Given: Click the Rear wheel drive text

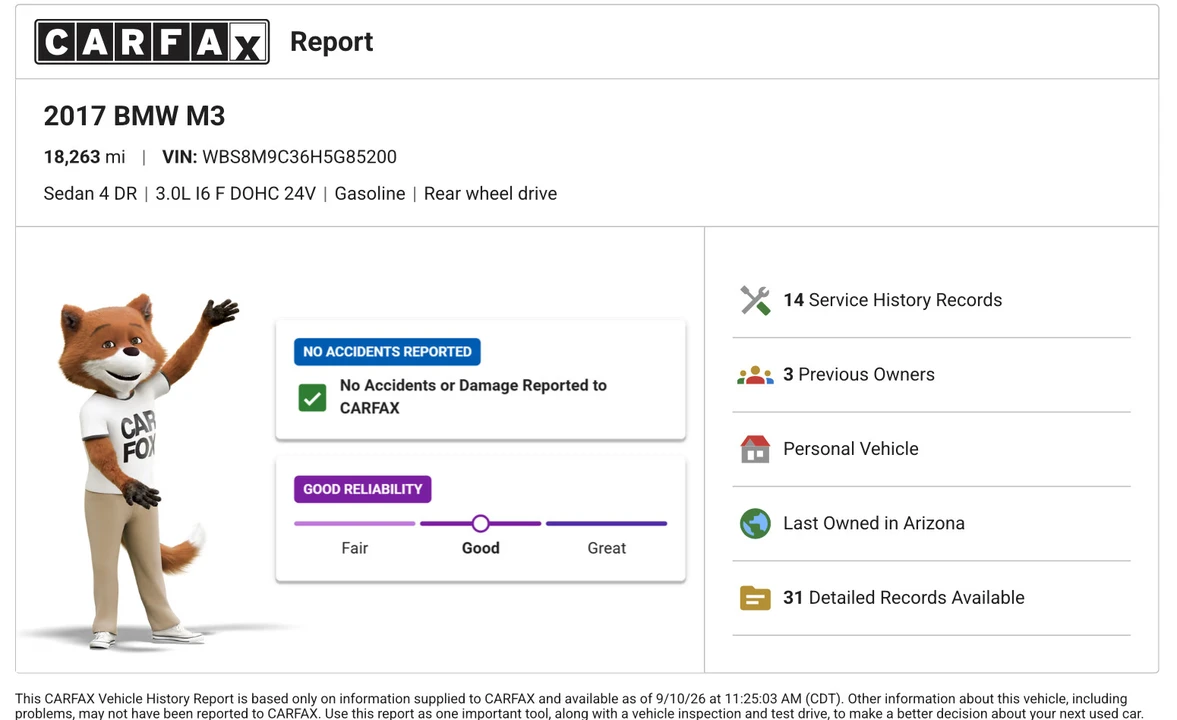Looking at the screenshot, I should 490,194.
